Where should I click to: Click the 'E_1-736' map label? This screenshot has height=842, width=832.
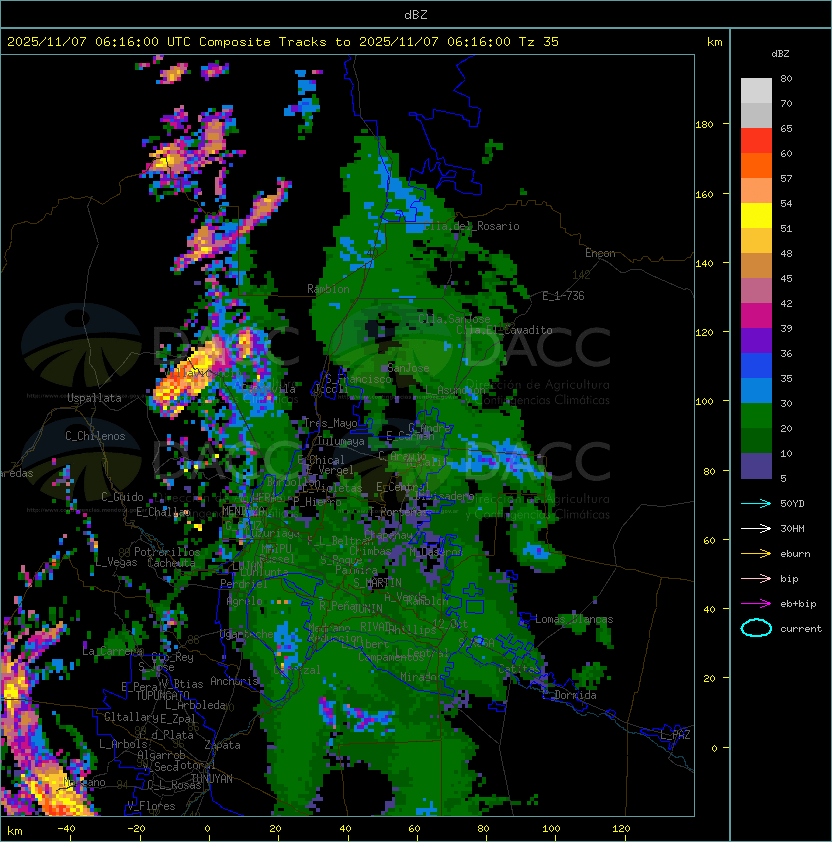(563, 296)
